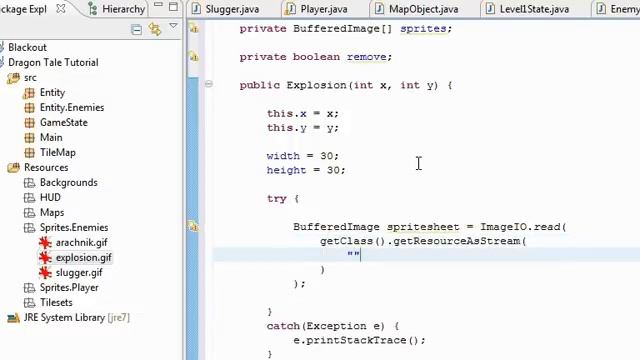Open the Slugger.java editor tab
The image size is (640, 360).
point(225,9)
